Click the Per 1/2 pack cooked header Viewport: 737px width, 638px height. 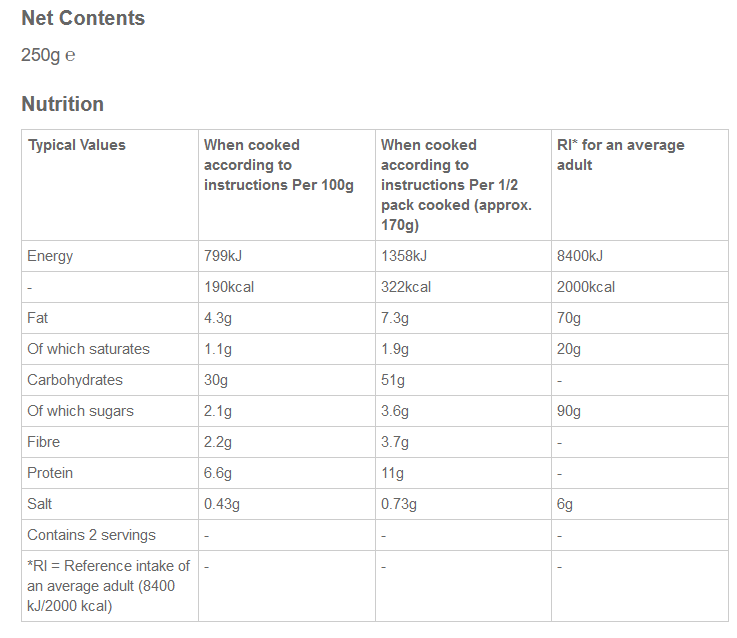pos(456,185)
